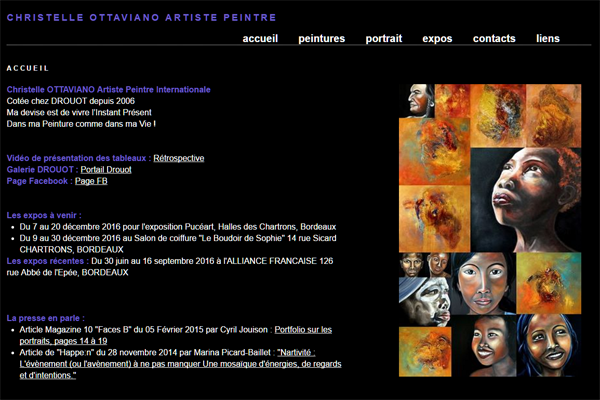This screenshot has height=400, width=600.
Task: Click the smiling woman with blue headscarf painting
Action: tap(549, 345)
